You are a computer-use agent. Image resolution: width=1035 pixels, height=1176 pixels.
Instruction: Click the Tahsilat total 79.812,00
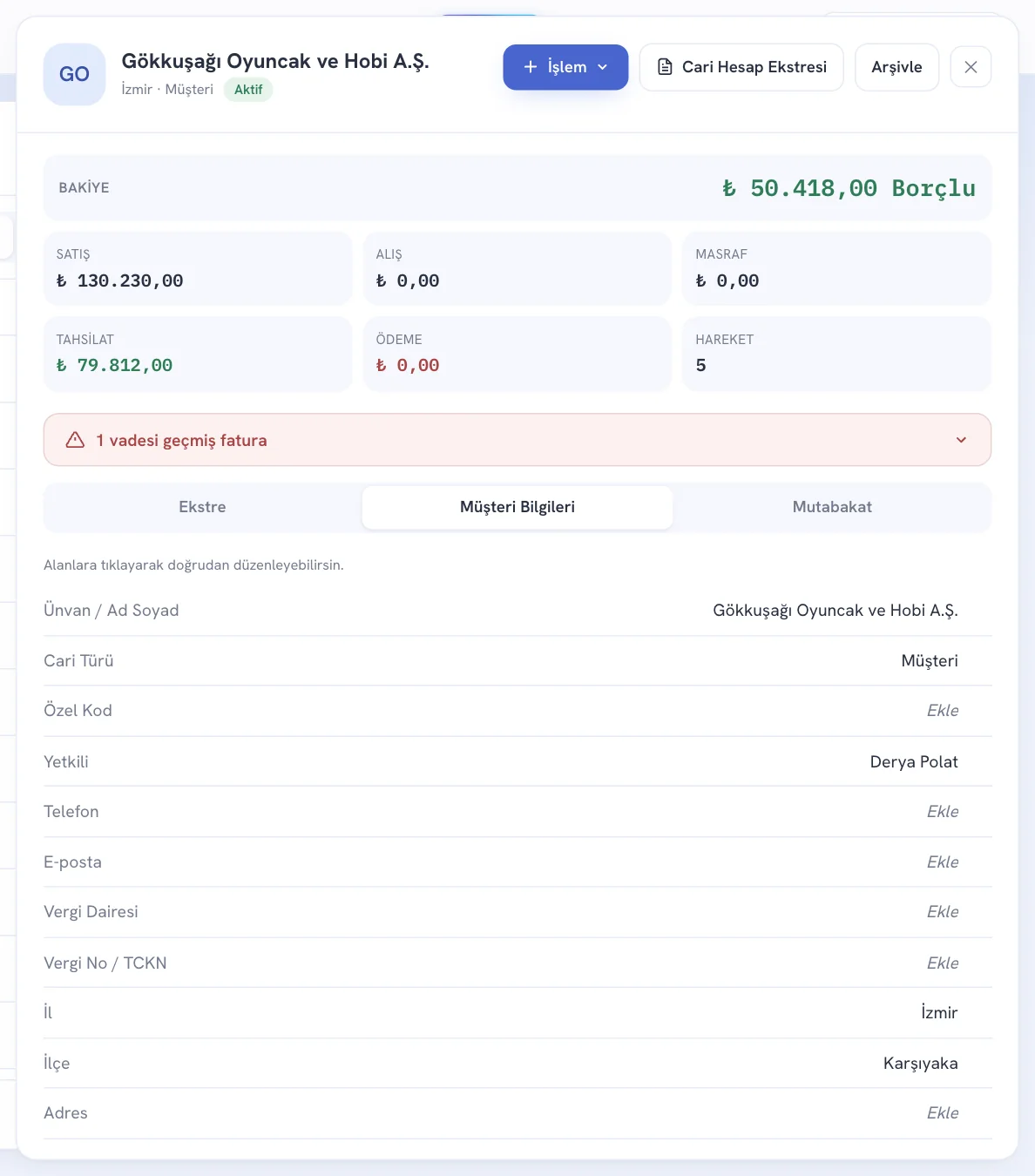(115, 365)
